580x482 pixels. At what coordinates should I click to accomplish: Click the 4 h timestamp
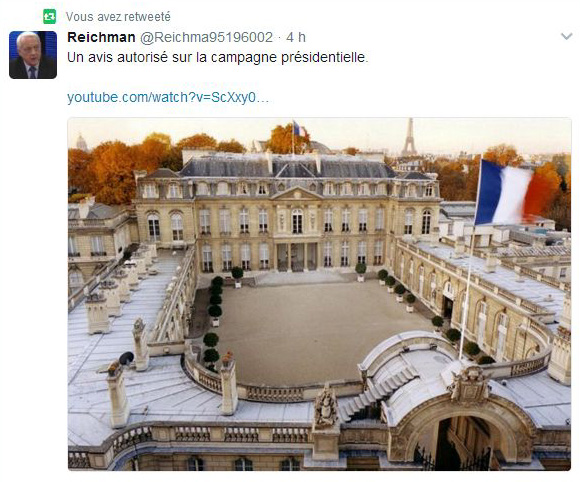point(296,37)
